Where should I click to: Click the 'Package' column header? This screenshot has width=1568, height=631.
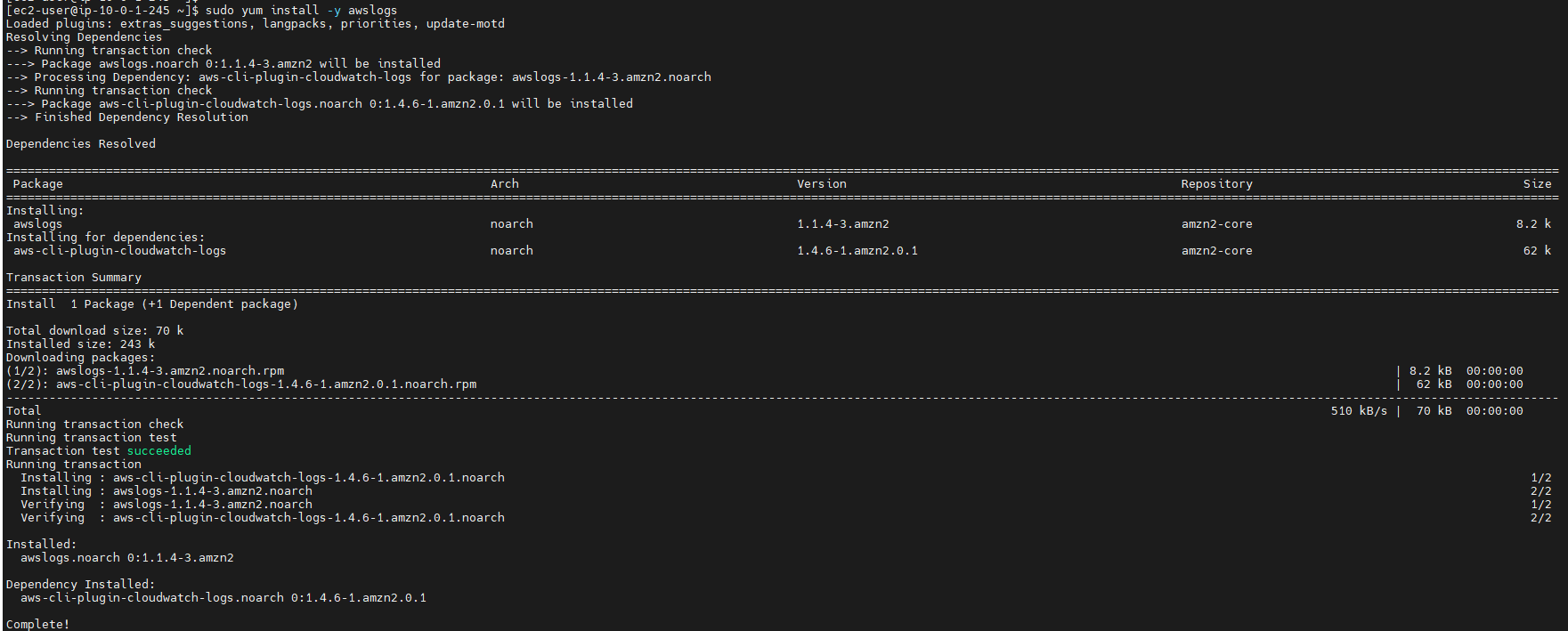pos(38,184)
